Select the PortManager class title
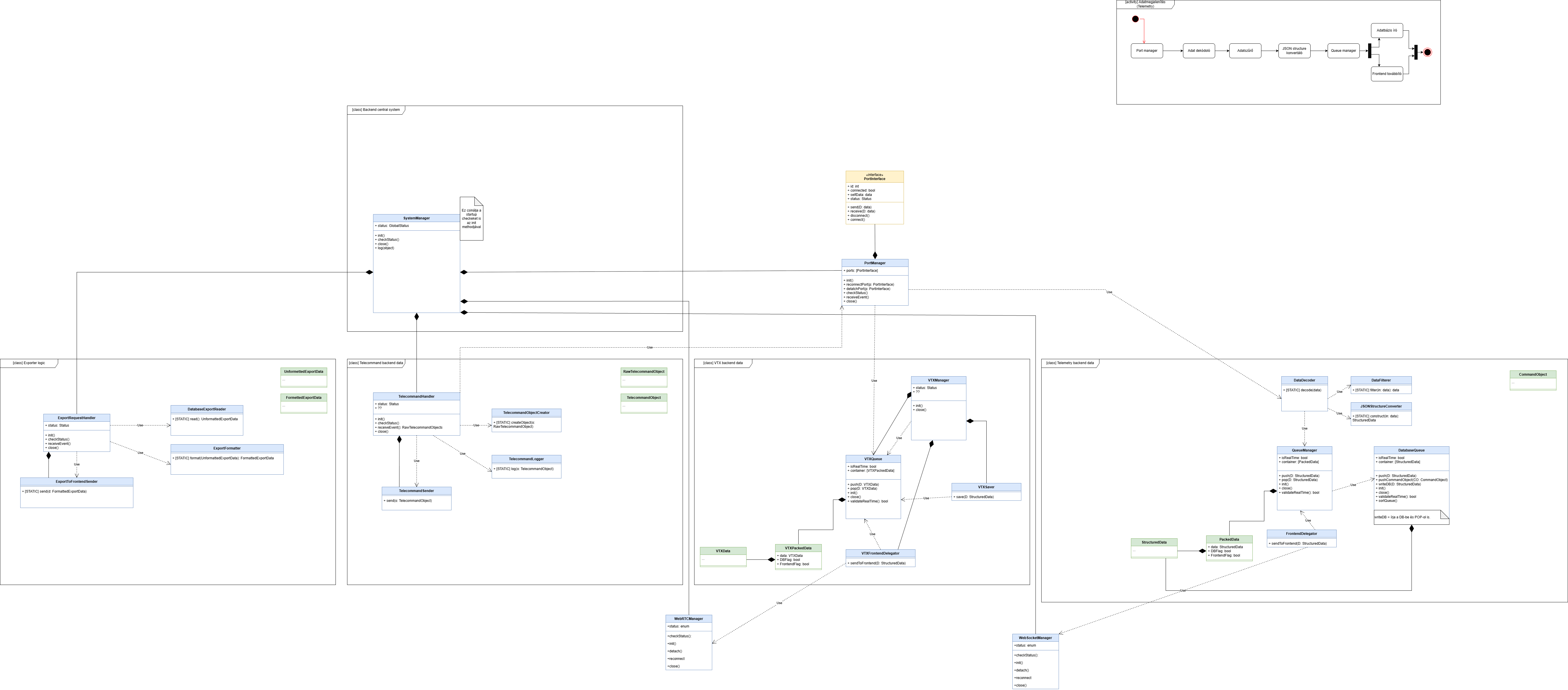 [875, 263]
